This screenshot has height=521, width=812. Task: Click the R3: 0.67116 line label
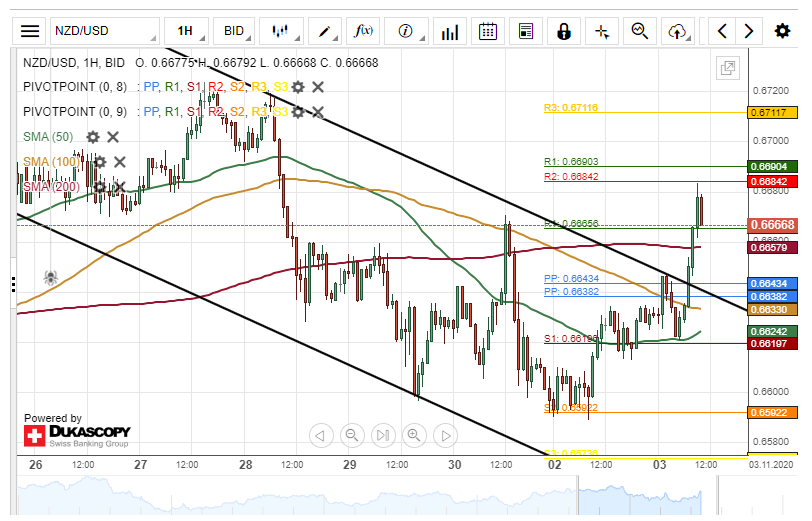coord(571,108)
